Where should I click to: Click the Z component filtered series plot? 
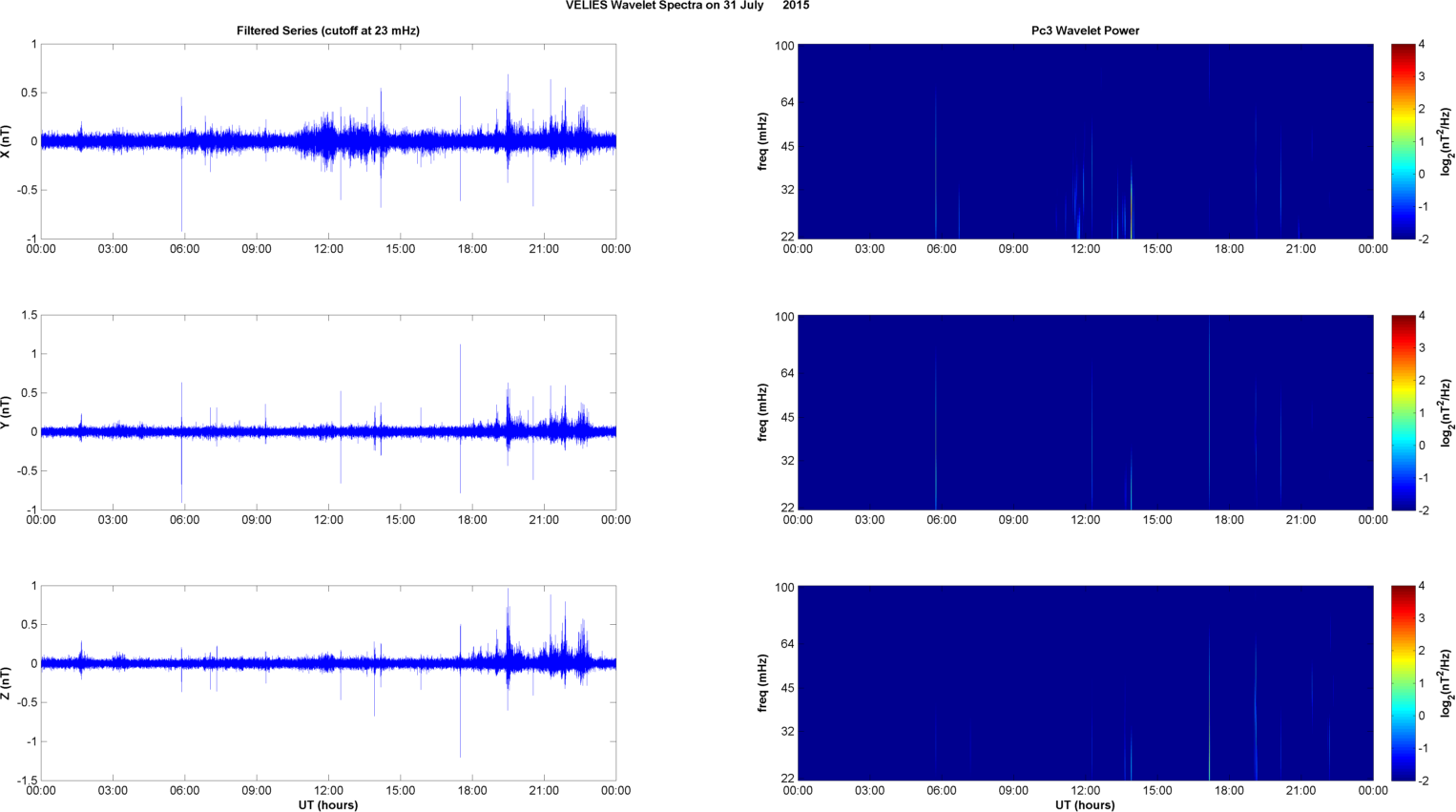(328, 683)
